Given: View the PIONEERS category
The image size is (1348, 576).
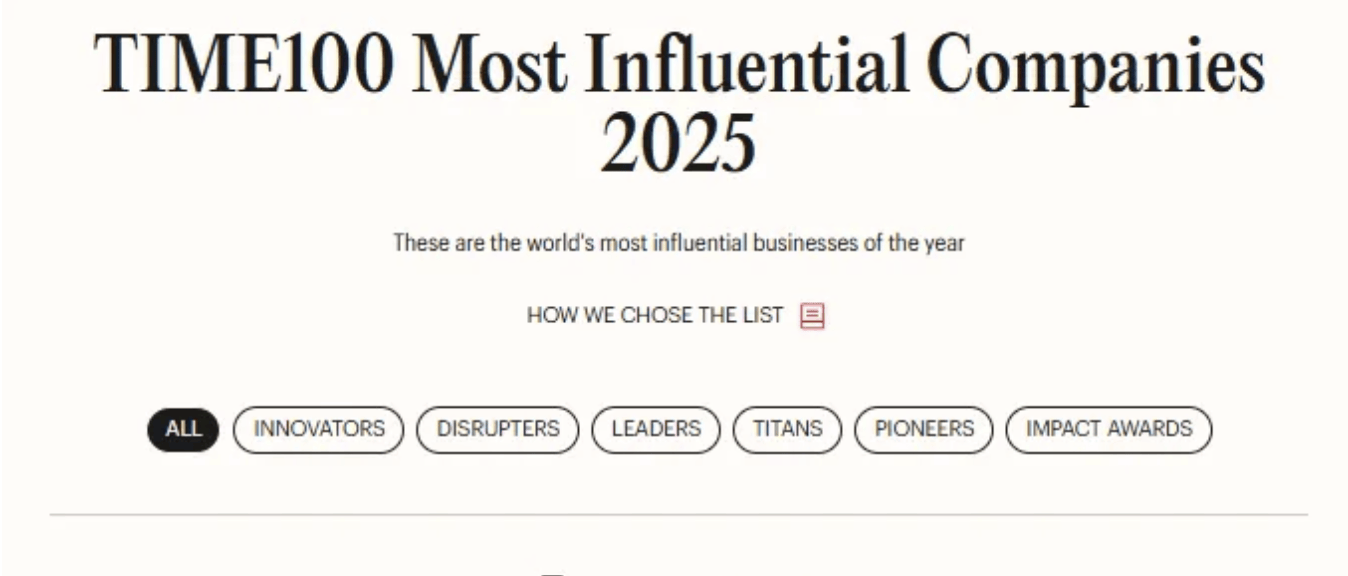Looking at the screenshot, I should 924,430.
